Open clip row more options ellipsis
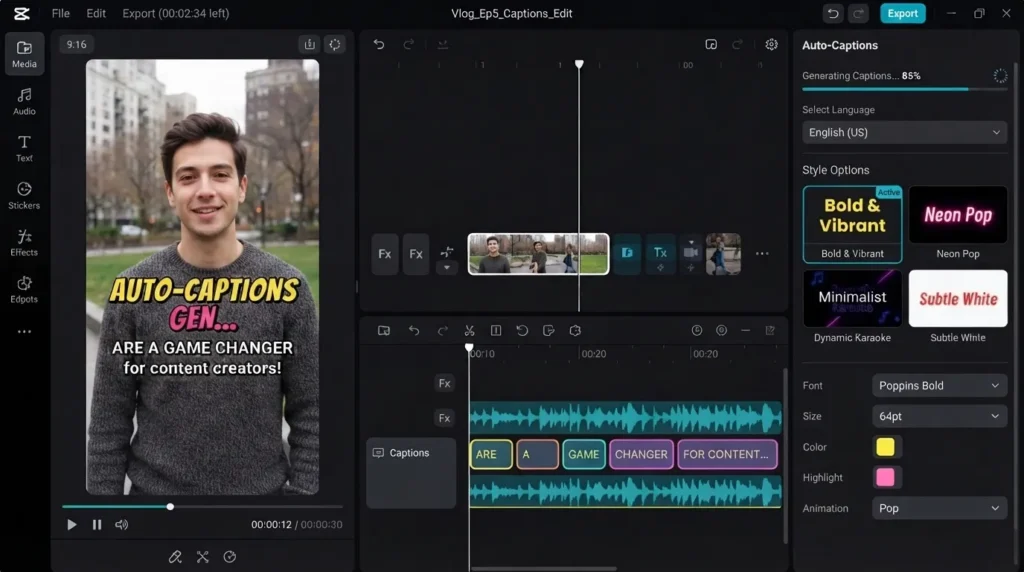This screenshot has height=572, width=1024. click(x=762, y=253)
